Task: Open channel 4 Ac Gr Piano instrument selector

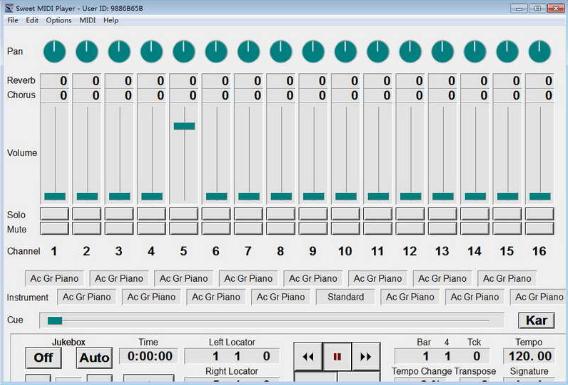Action: tap(151, 297)
